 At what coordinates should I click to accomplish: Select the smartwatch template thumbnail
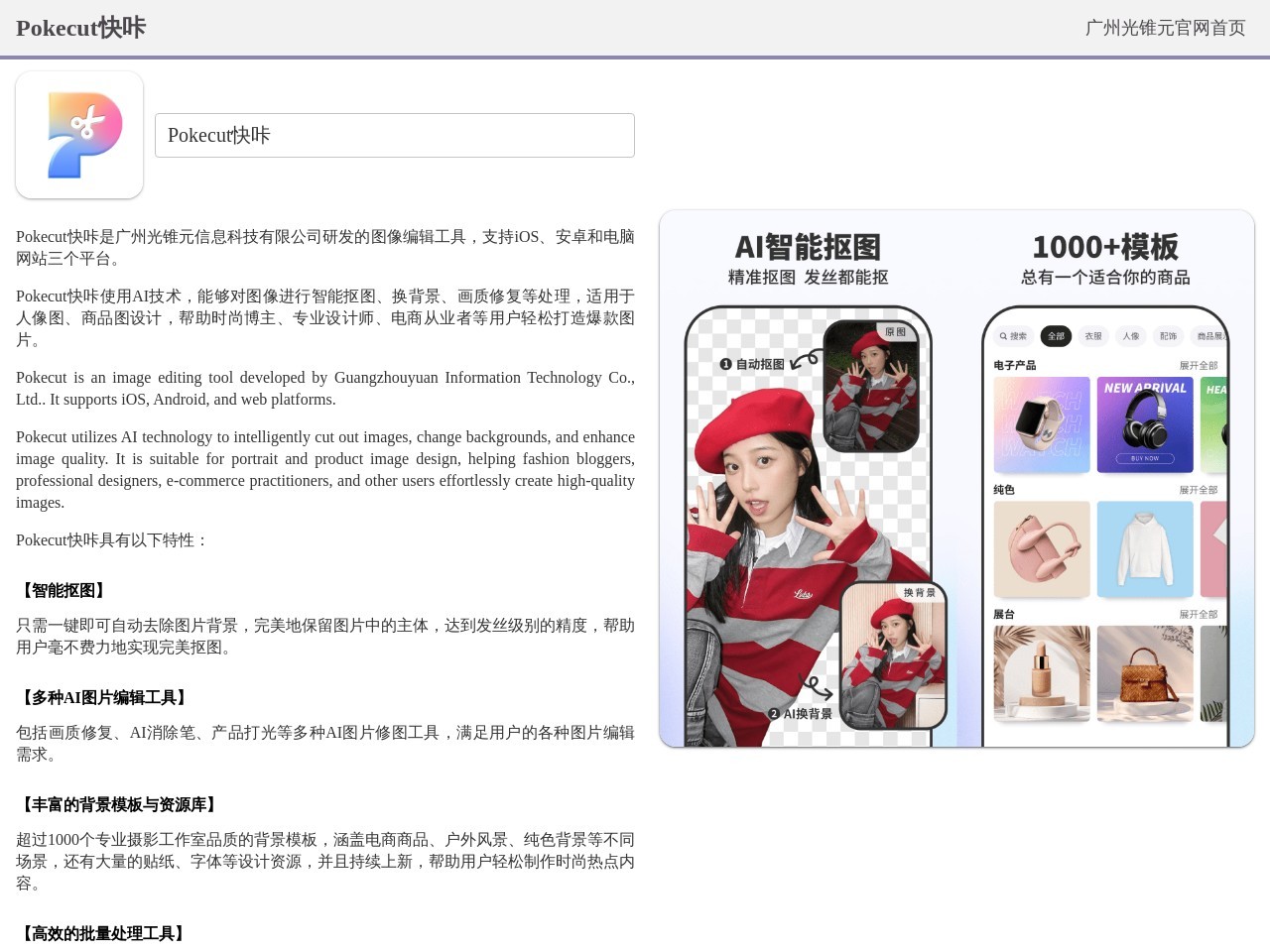coord(1042,424)
